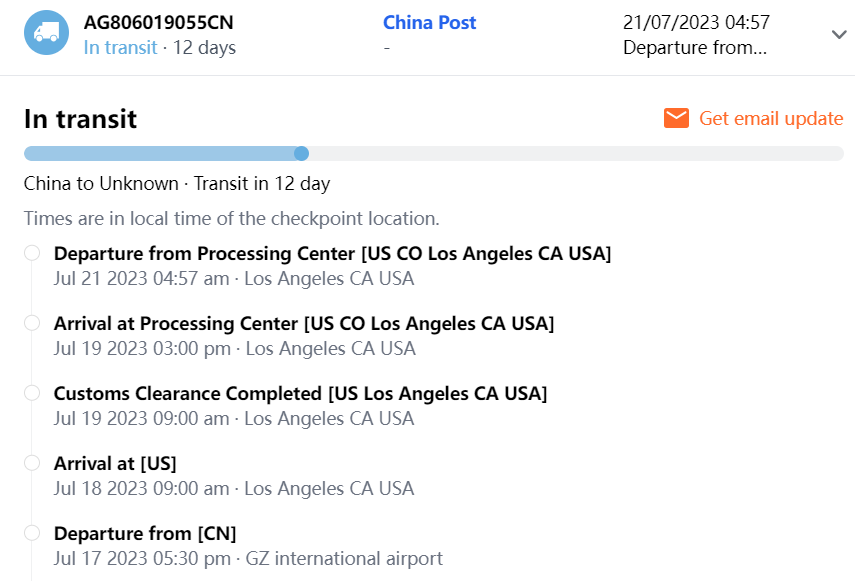The width and height of the screenshot is (855, 581).
Task: Collapse tracking details with the chevron arrow
Action: (839, 35)
